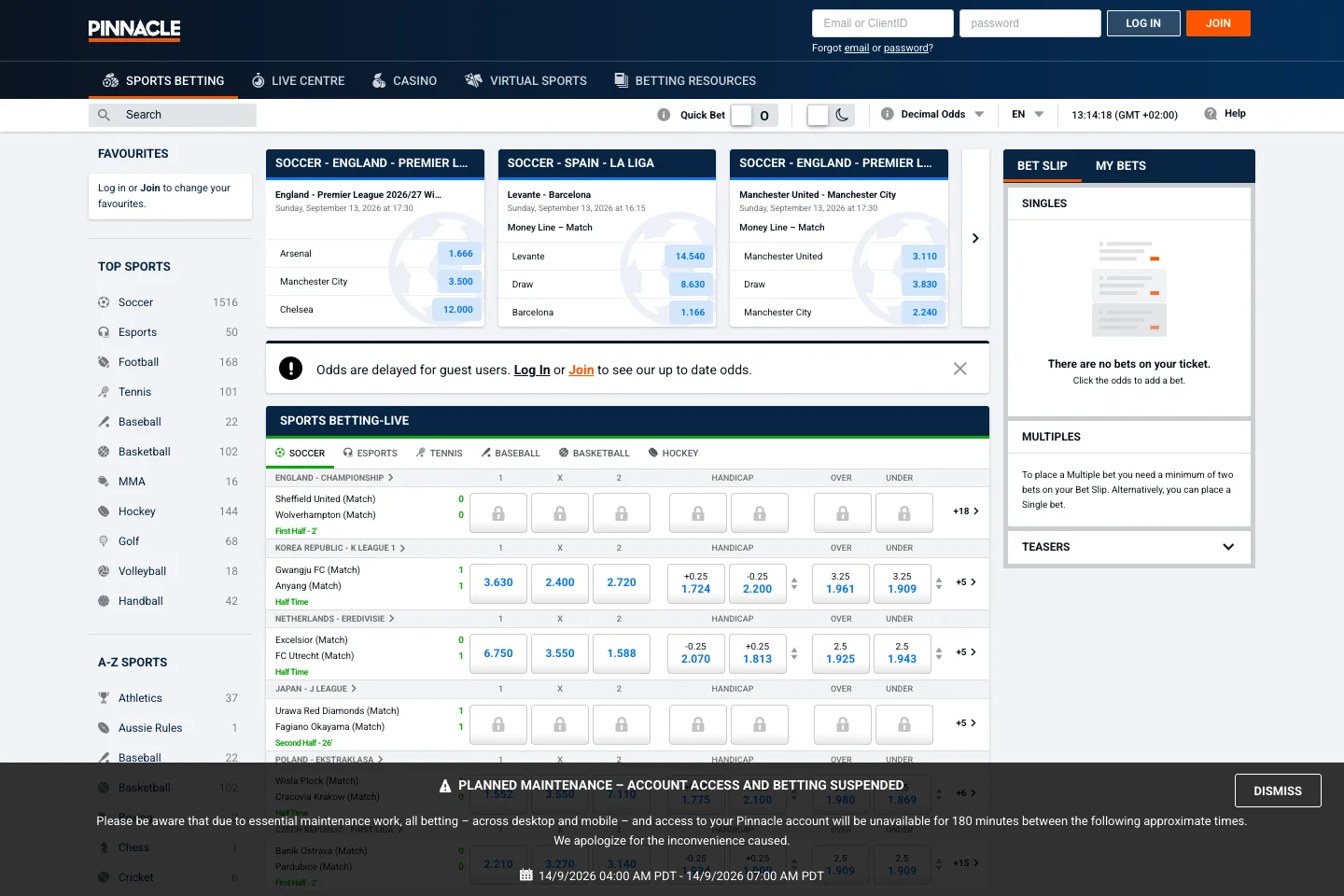Adjust handicap line for Gwangju FC
This screenshot has height=896, width=1344.
tap(794, 582)
